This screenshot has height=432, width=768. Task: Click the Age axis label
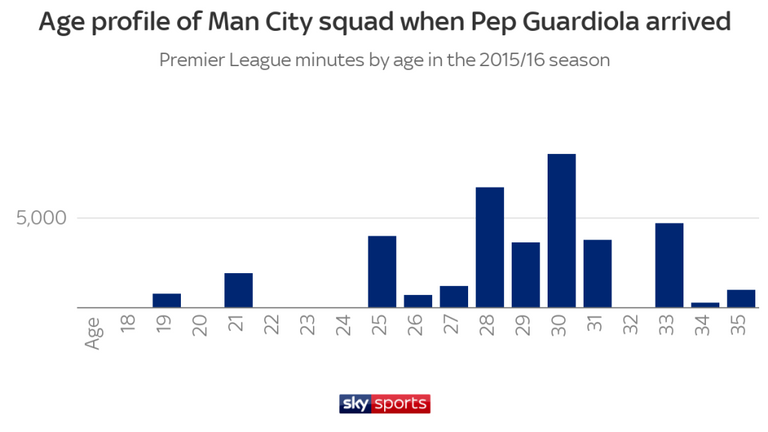92,334
